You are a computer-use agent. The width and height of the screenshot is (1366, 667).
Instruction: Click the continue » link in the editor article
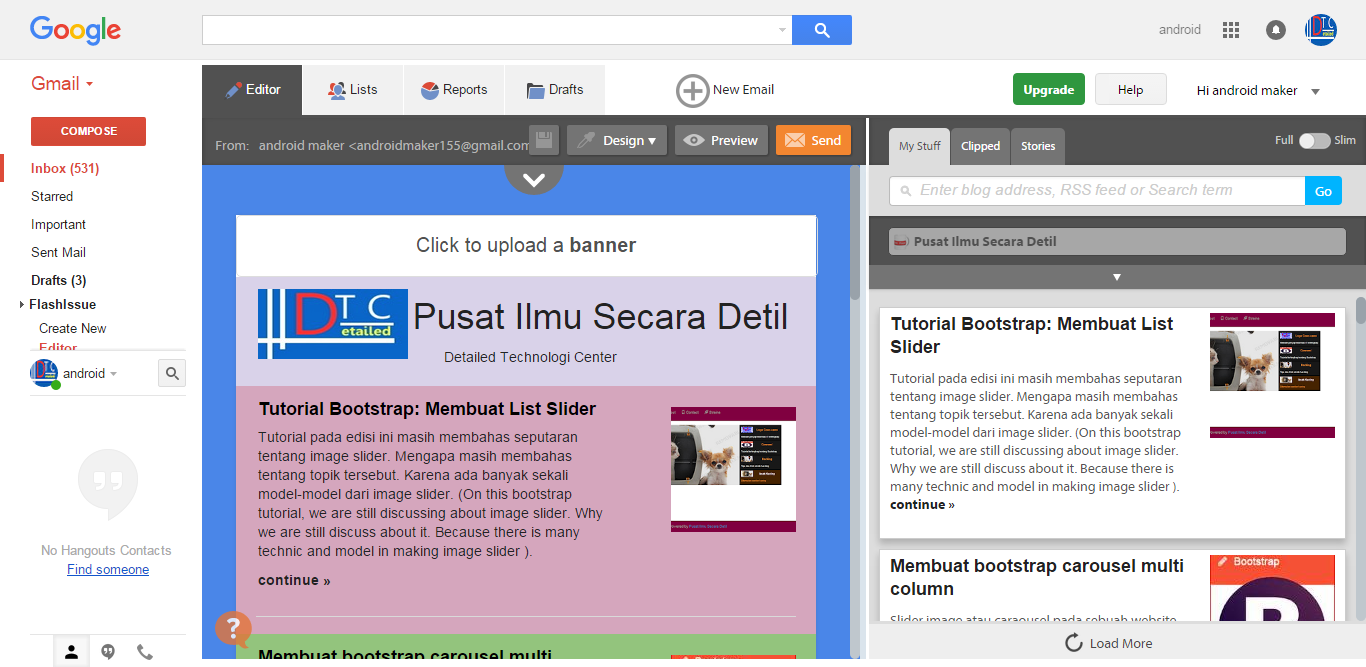point(294,580)
